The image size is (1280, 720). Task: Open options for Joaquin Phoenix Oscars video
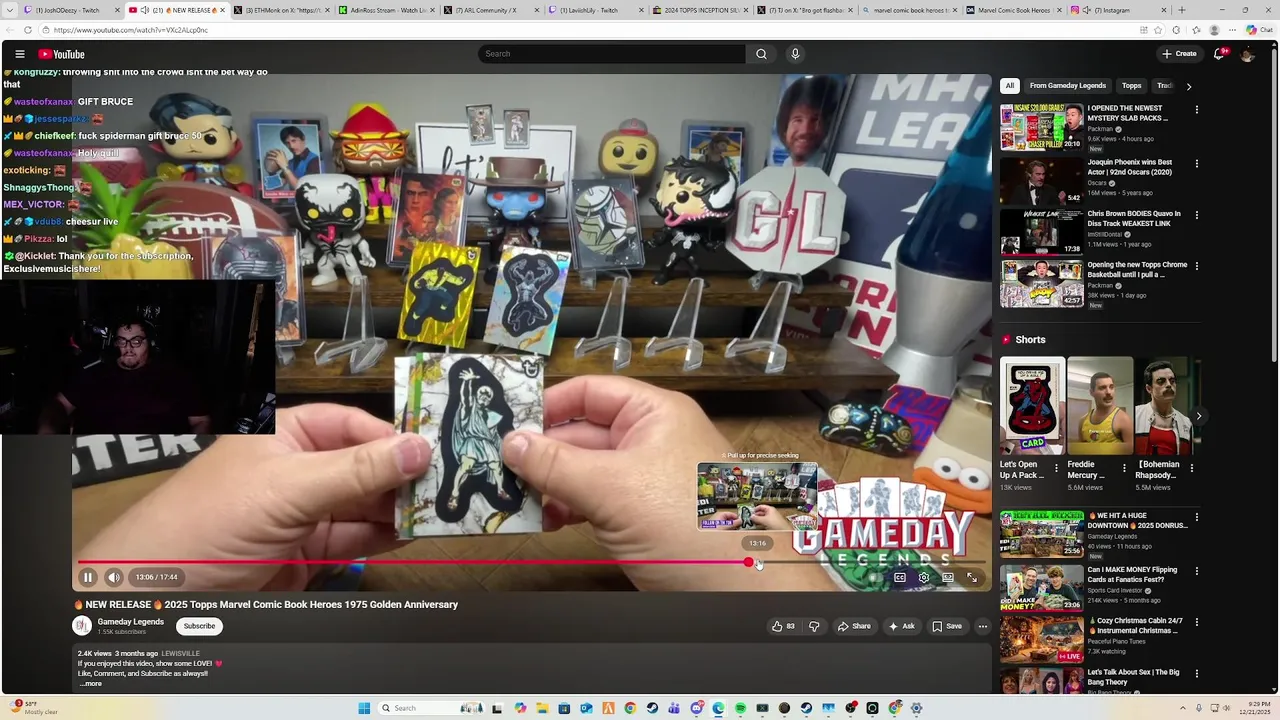click(x=1197, y=164)
